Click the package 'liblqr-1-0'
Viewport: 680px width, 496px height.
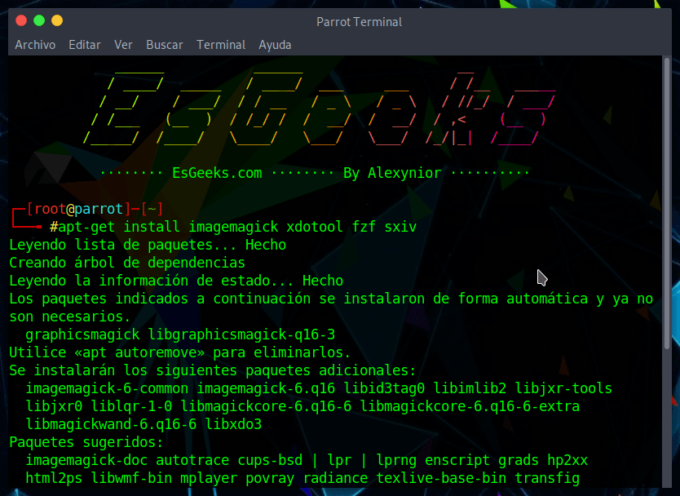pyautogui.click(x=131, y=406)
